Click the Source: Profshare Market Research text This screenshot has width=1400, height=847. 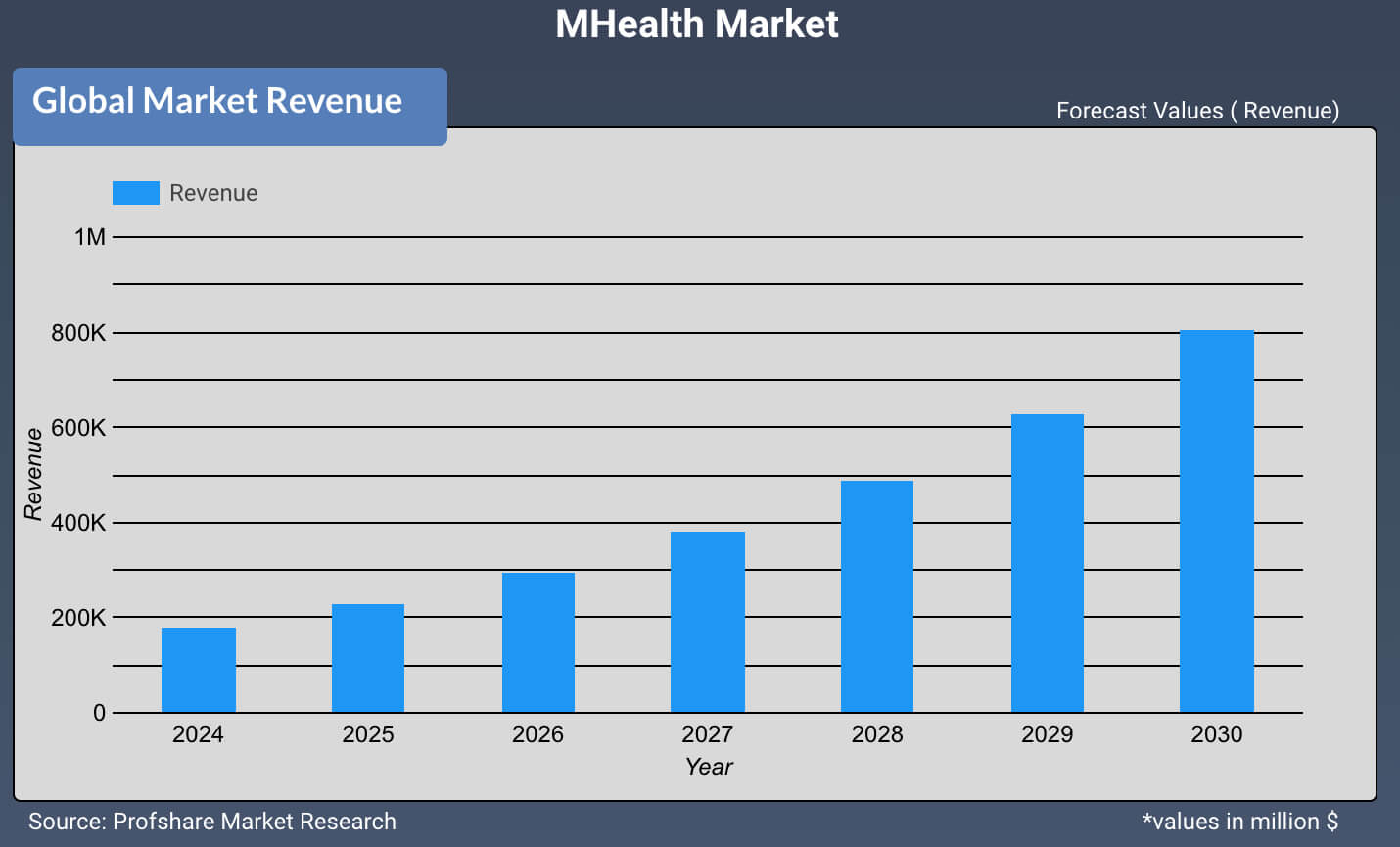[212, 822]
